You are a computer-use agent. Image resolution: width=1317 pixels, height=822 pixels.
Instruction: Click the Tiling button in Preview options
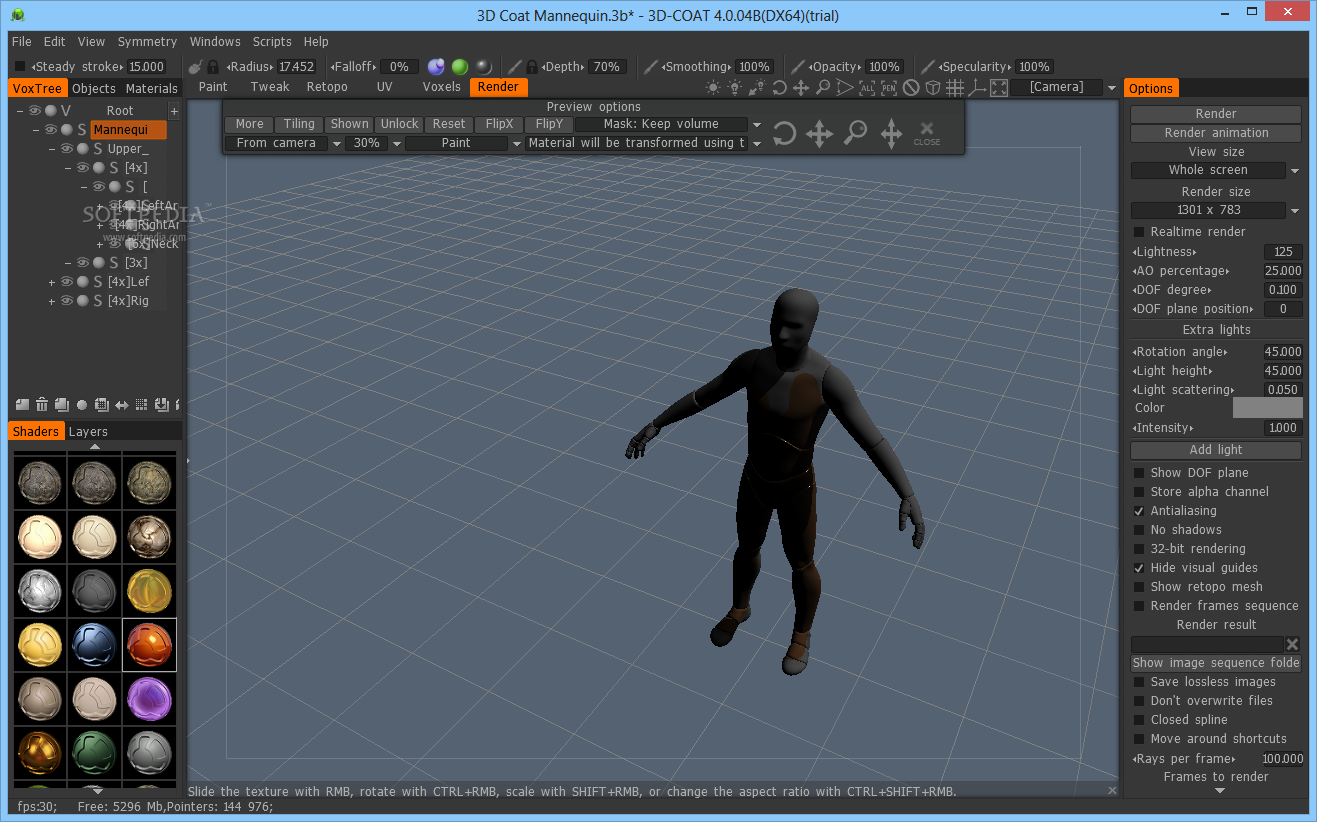[x=299, y=124]
